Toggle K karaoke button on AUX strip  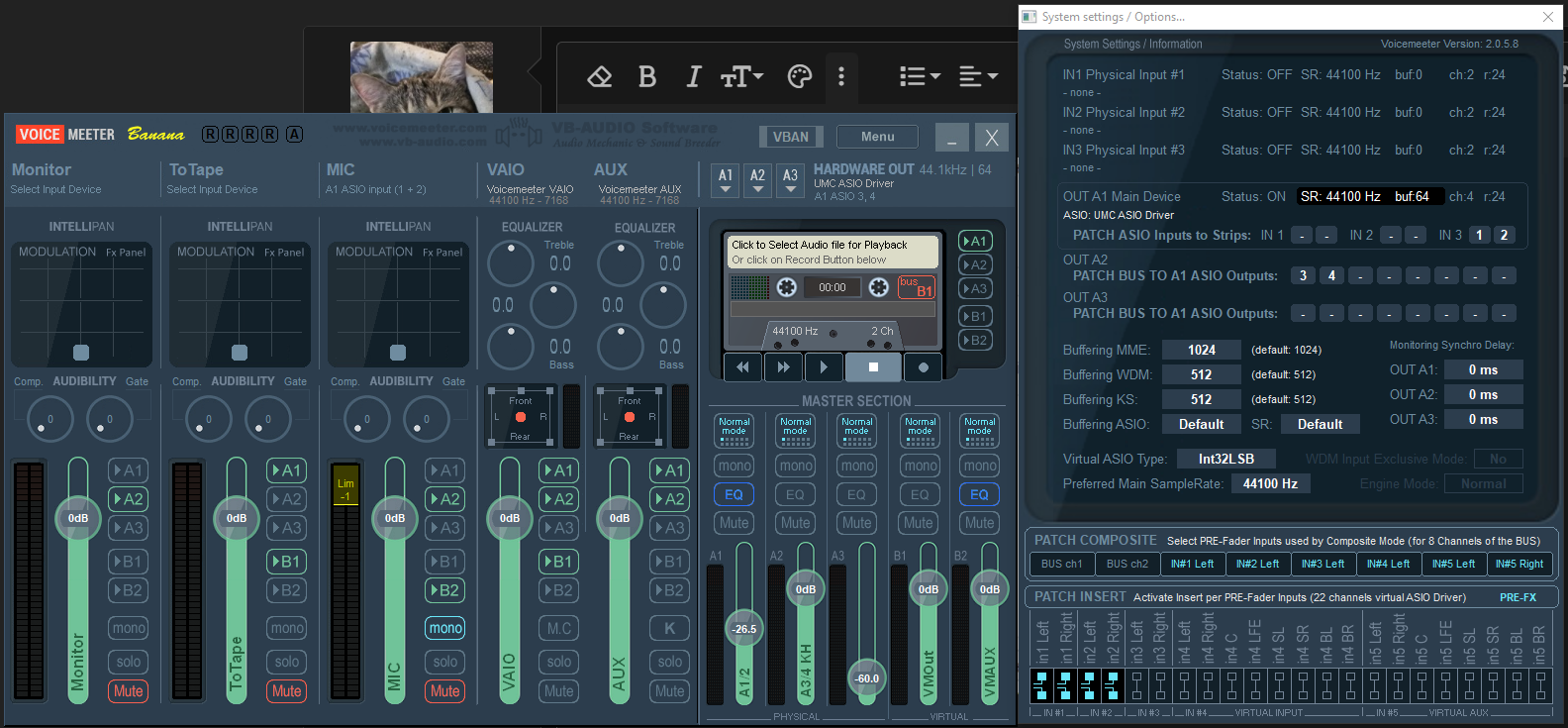click(x=670, y=628)
